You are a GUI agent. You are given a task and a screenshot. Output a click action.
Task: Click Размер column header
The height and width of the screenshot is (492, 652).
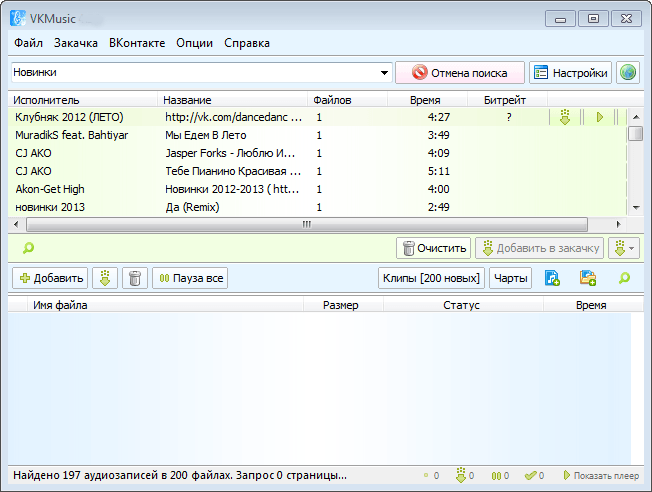343,305
